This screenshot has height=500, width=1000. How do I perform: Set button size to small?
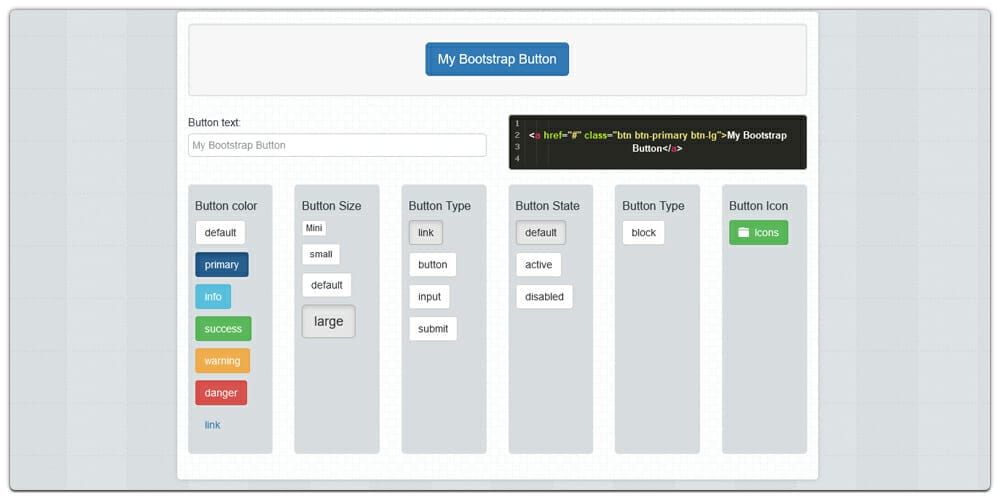pos(321,254)
